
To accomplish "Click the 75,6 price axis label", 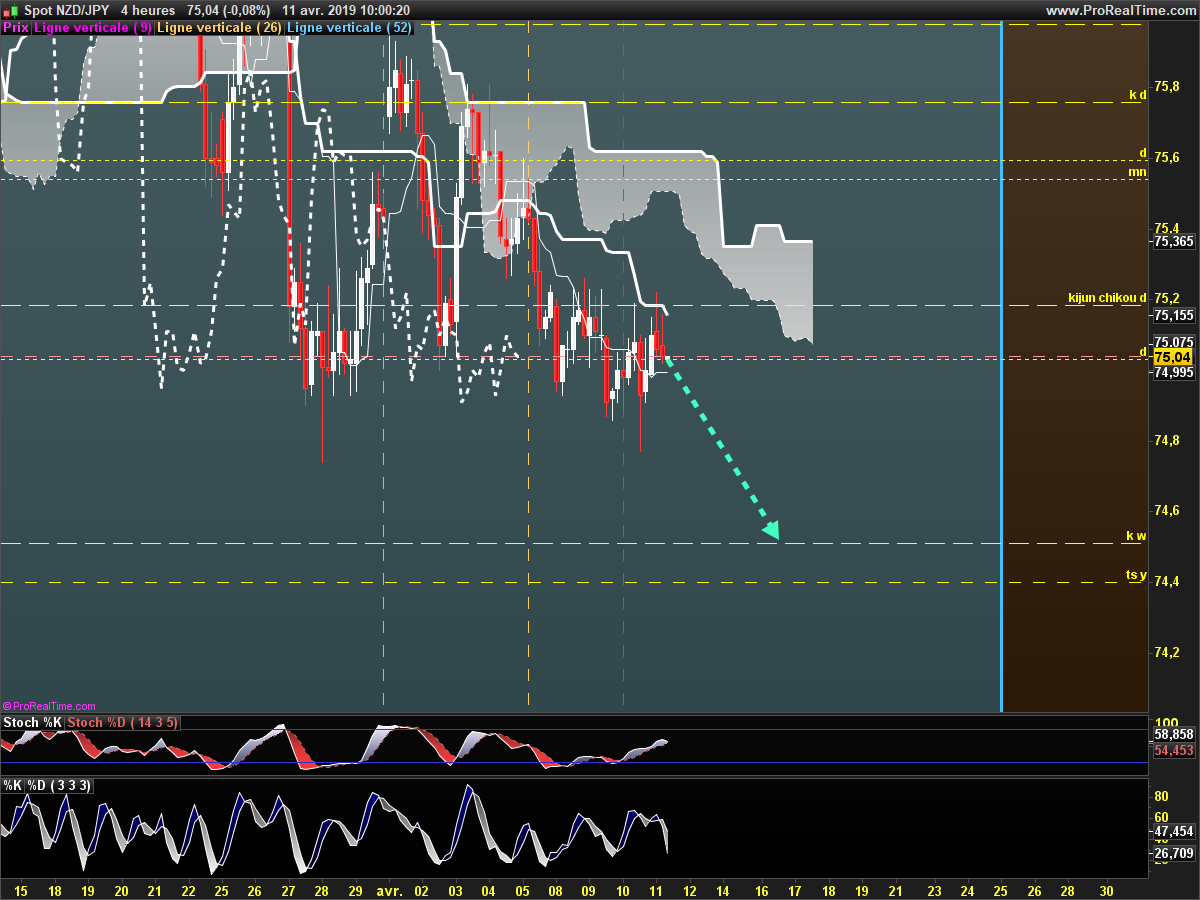I will (x=1166, y=157).
